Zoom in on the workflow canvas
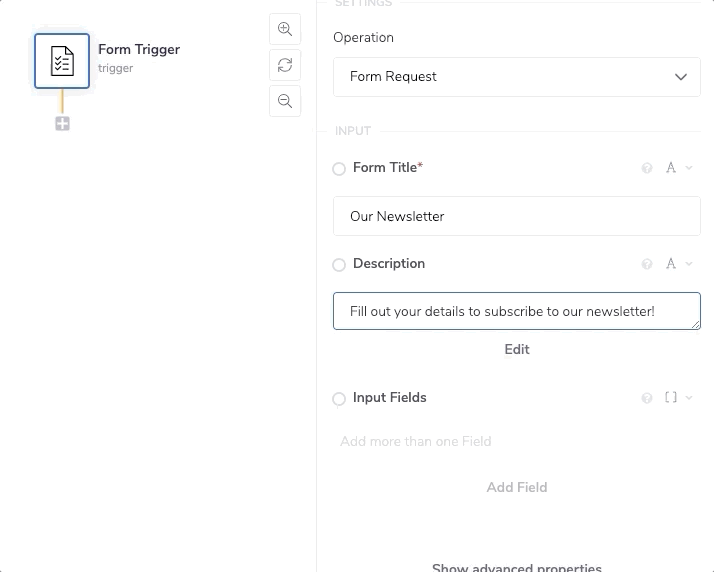The image size is (714, 572). tap(285, 29)
